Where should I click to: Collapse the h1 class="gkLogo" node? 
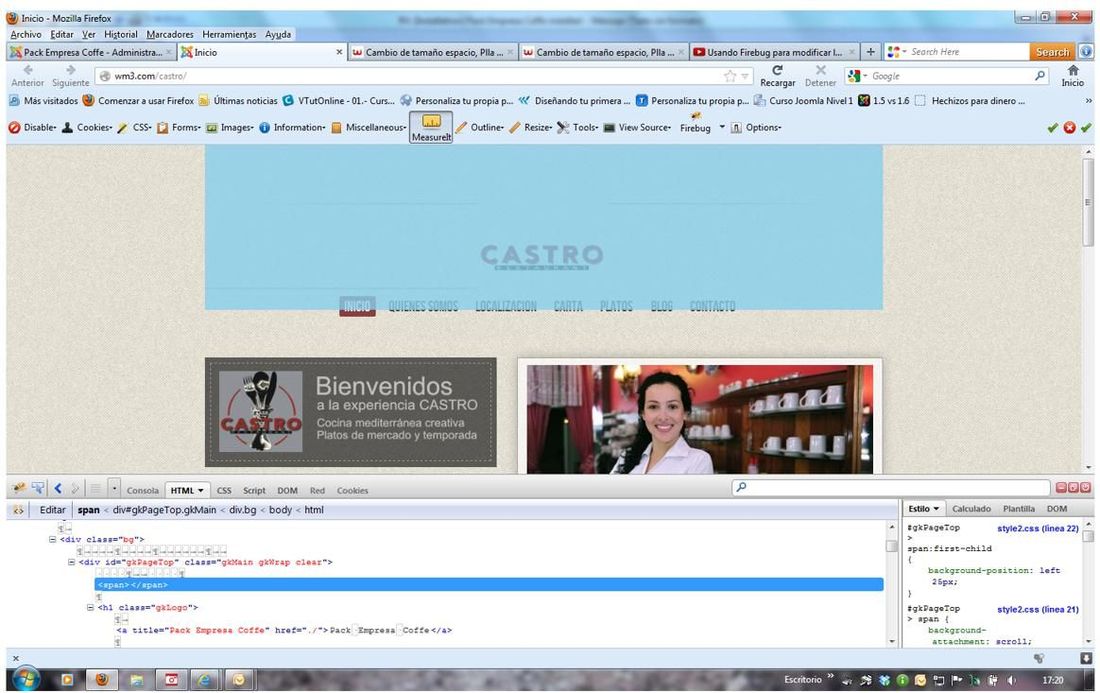coord(90,607)
